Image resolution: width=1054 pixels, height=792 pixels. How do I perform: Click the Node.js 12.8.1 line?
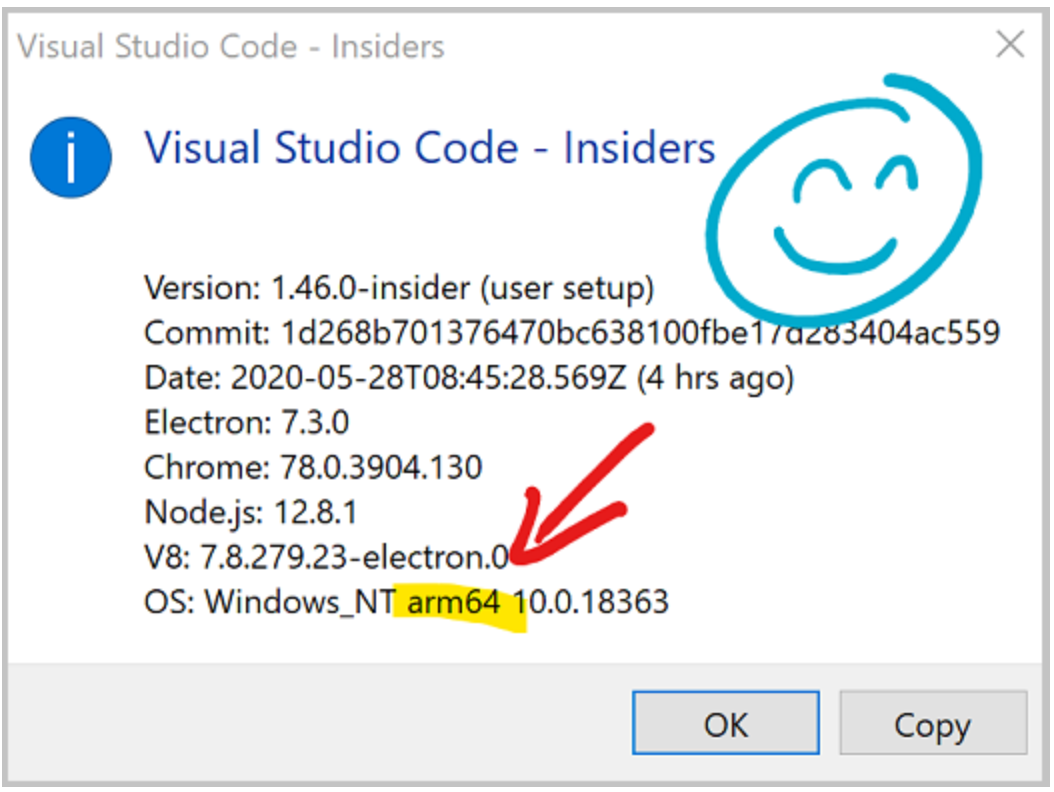(251, 512)
